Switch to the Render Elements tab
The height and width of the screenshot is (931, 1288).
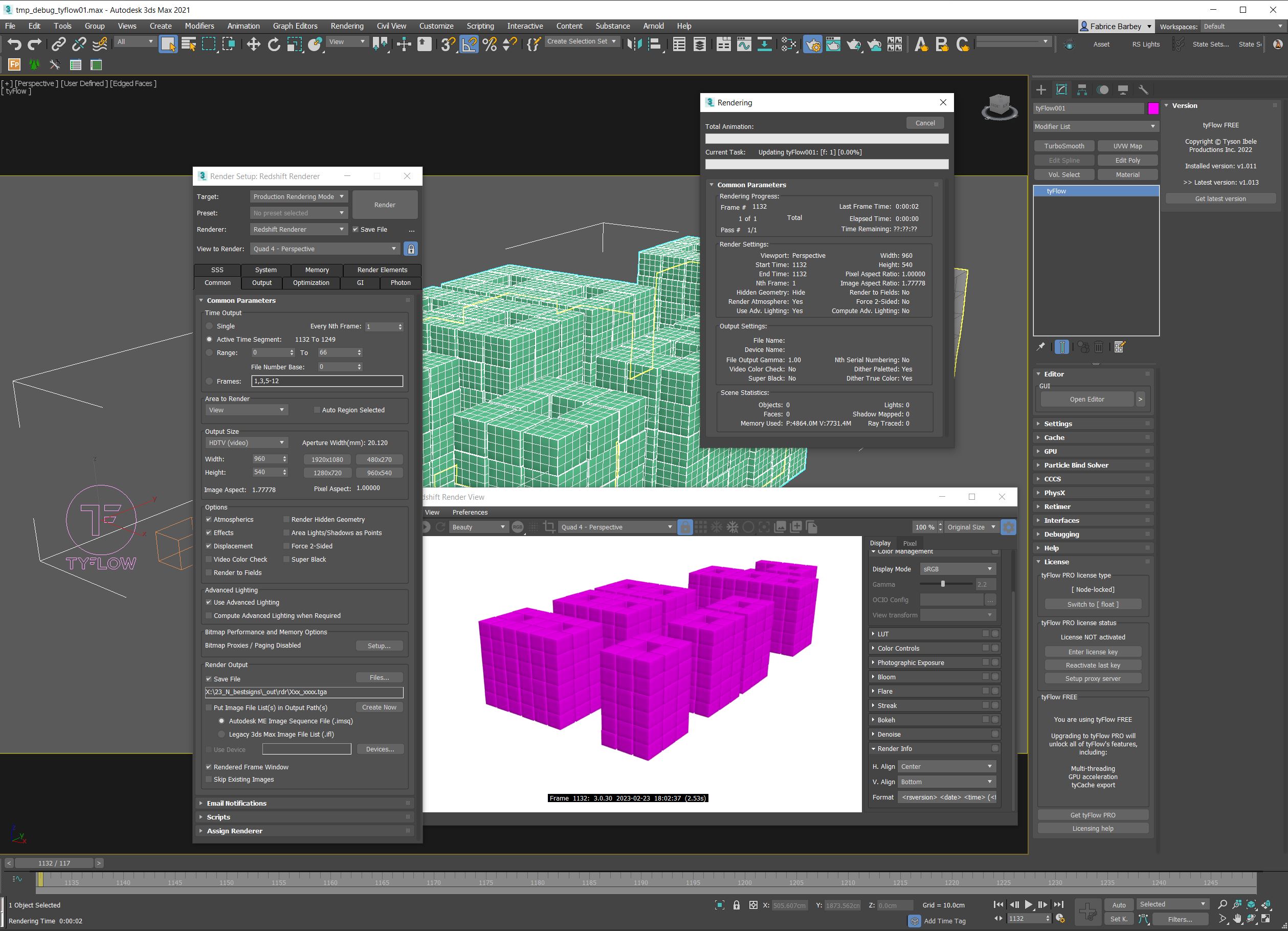pyautogui.click(x=382, y=271)
